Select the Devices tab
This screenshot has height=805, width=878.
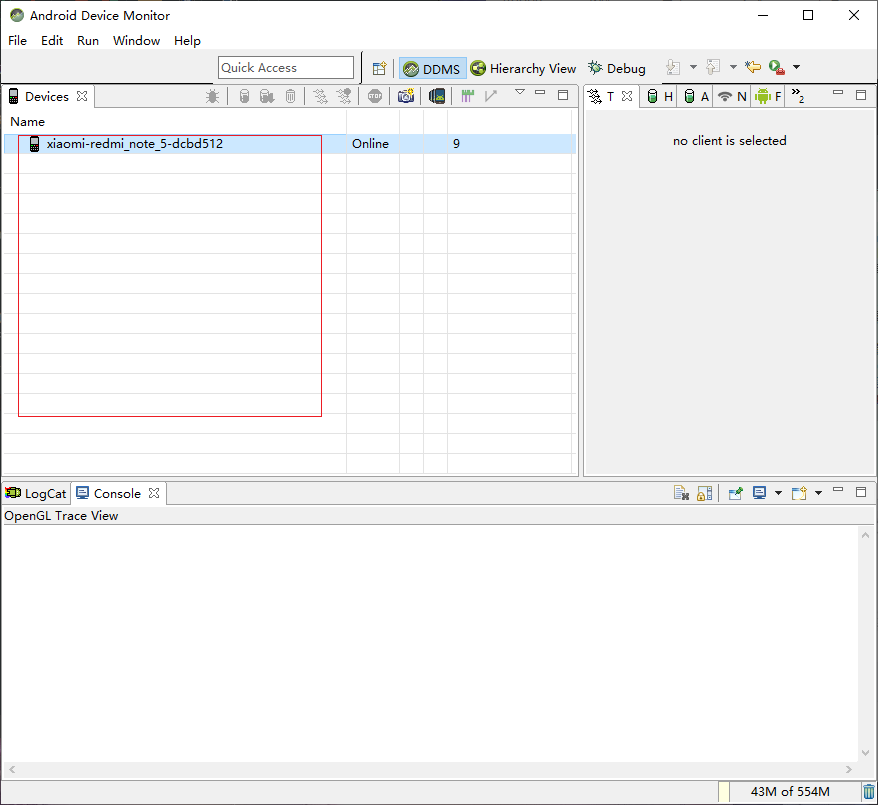[x=47, y=96]
